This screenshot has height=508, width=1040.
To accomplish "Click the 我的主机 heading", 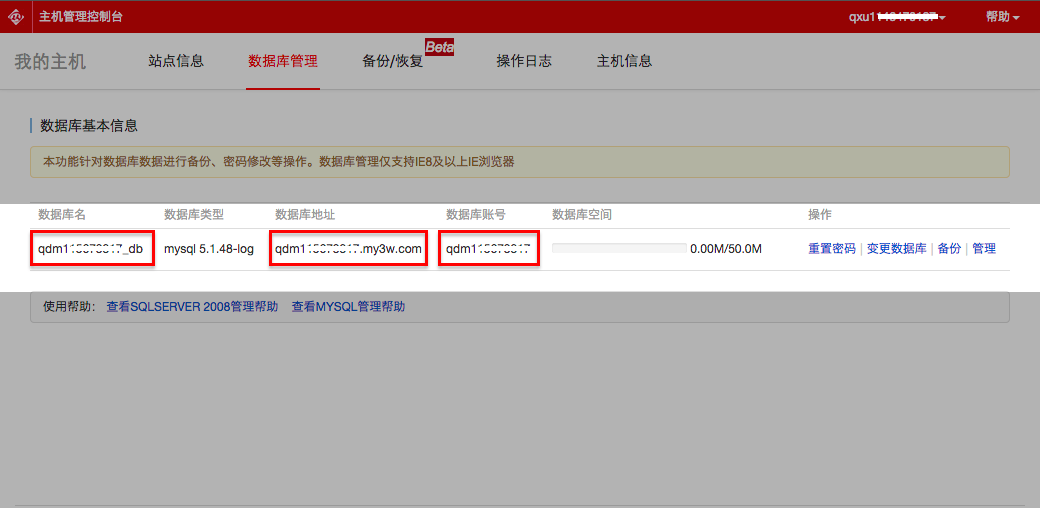I will pos(50,62).
